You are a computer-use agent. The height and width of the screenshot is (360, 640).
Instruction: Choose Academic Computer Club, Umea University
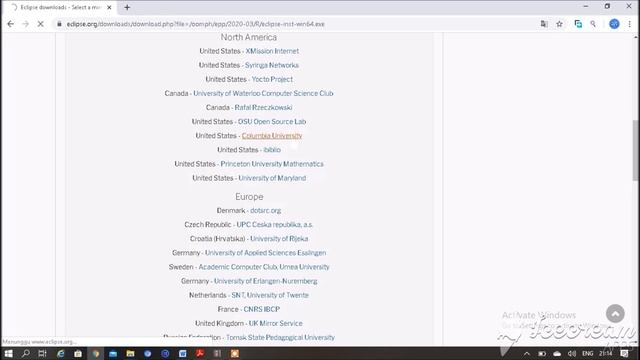pos(264,267)
